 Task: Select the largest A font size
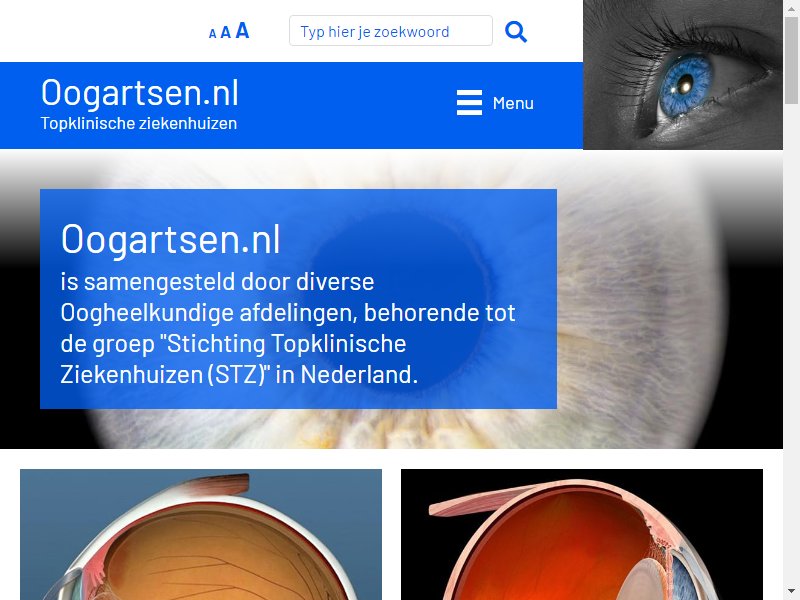coord(242,31)
